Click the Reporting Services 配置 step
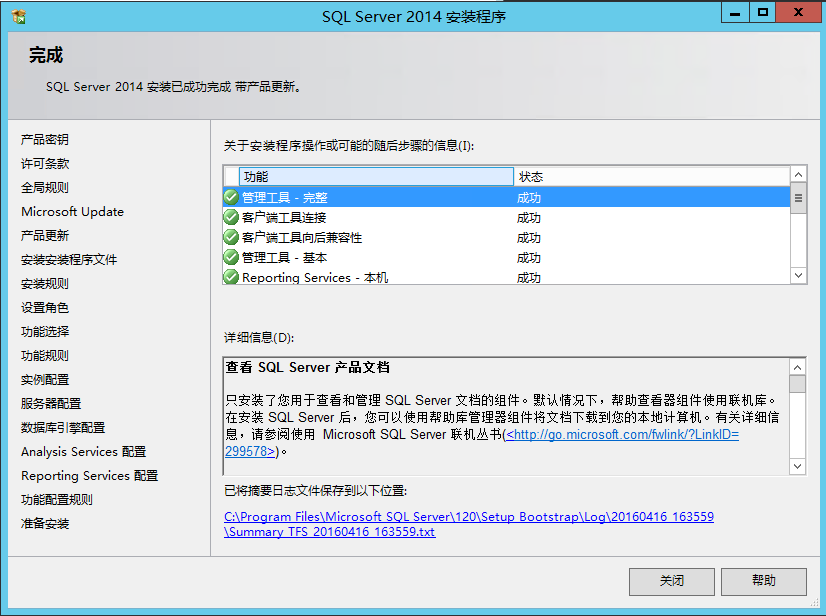The width and height of the screenshot is (826, 616). click(90, 476)
